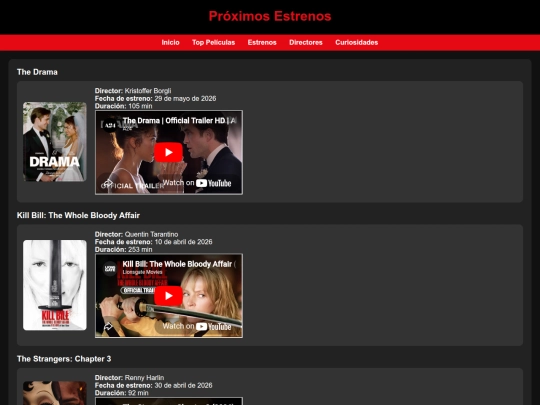Go to the Inicio page
The height and width of the screenshot is (405, 540).
[x=170, y=42]
